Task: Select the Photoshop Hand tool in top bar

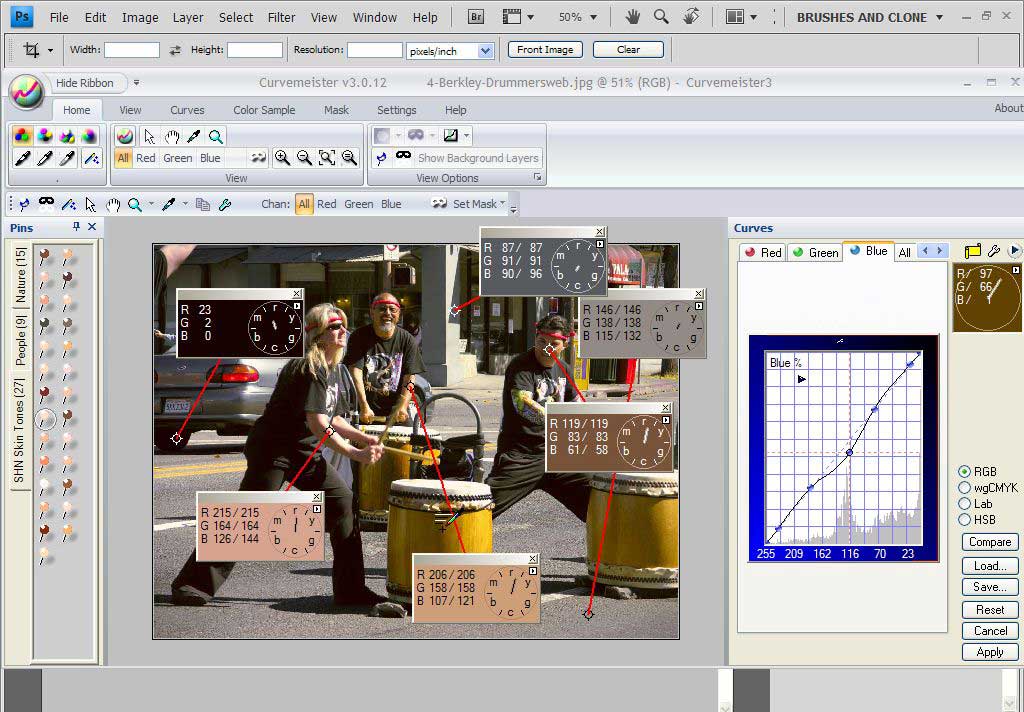Action: [632, 17]
